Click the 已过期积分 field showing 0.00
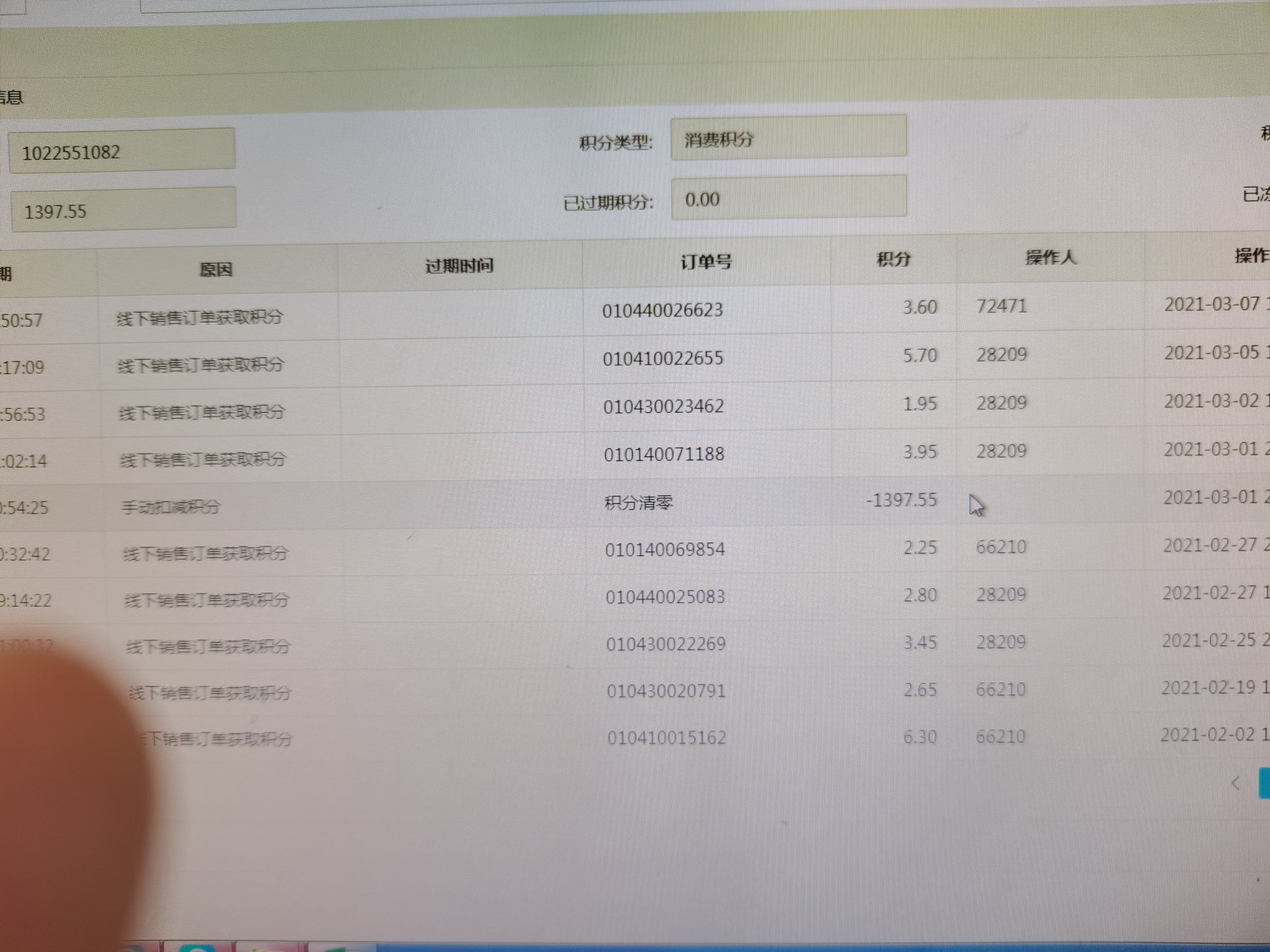 click(788, 198)
